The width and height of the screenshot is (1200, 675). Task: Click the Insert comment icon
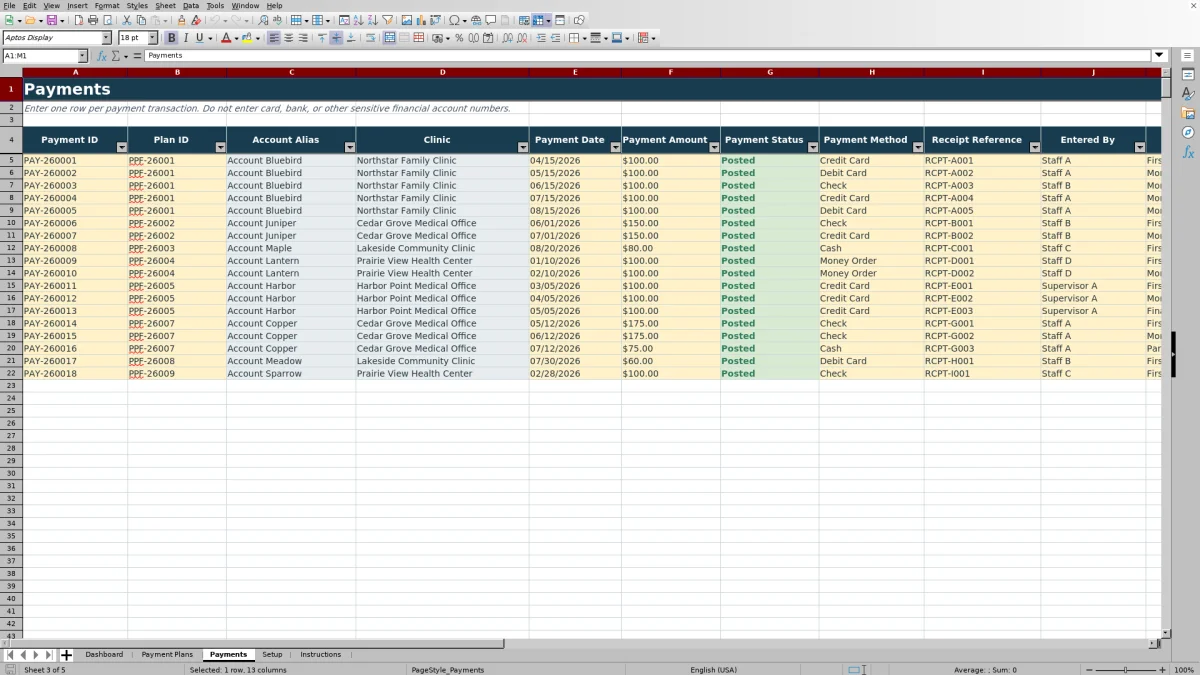pos(490,20)
